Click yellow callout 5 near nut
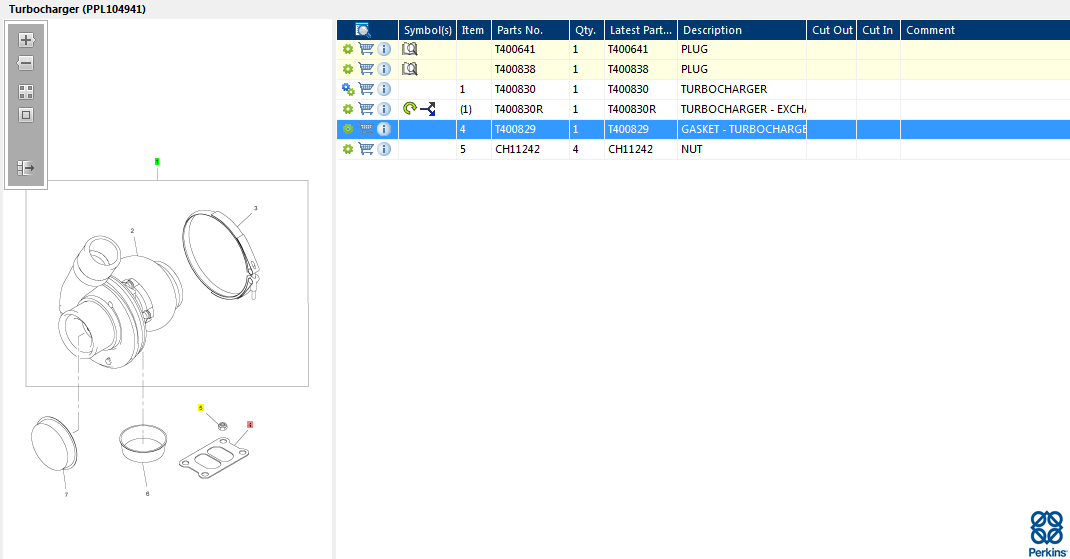This screenshot has height=559, width=1070. 201,407
